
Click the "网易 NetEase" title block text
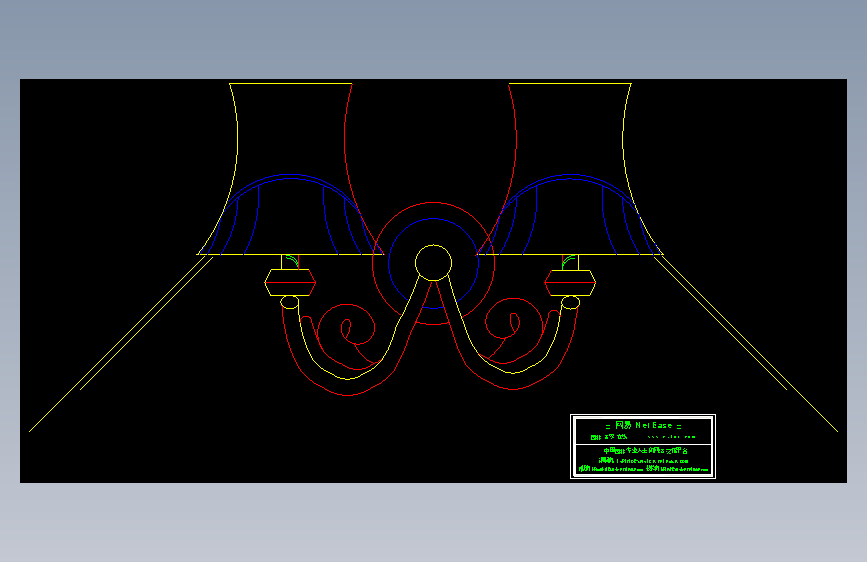[643, 425]
